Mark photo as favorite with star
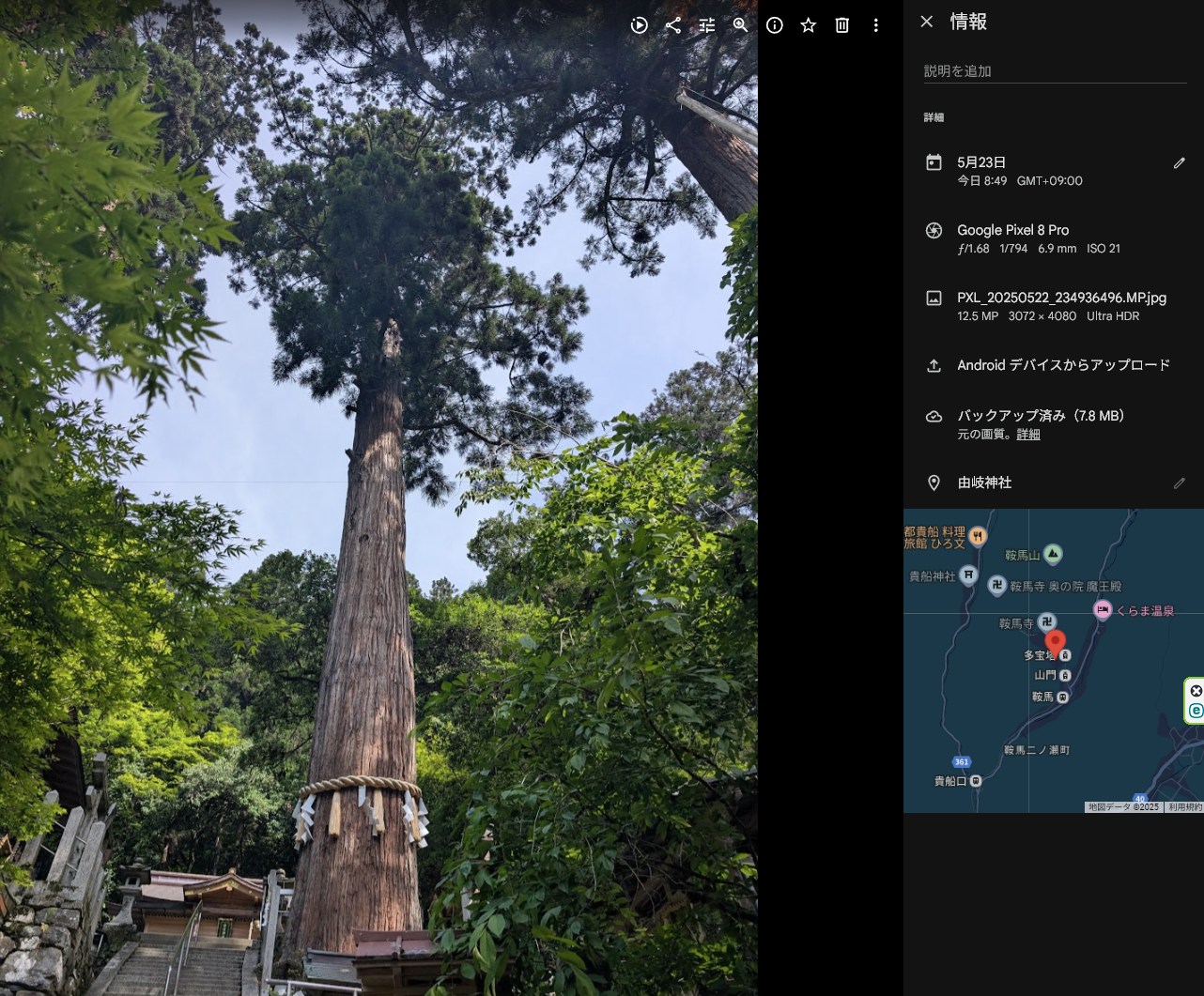 click(808, 25)
